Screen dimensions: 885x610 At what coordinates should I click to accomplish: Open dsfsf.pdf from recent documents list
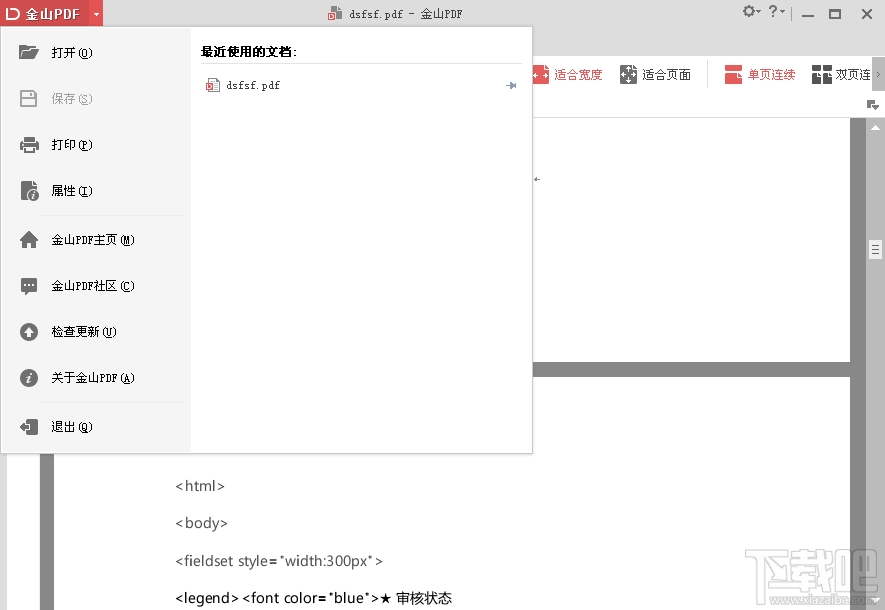[x=253, y=85]
